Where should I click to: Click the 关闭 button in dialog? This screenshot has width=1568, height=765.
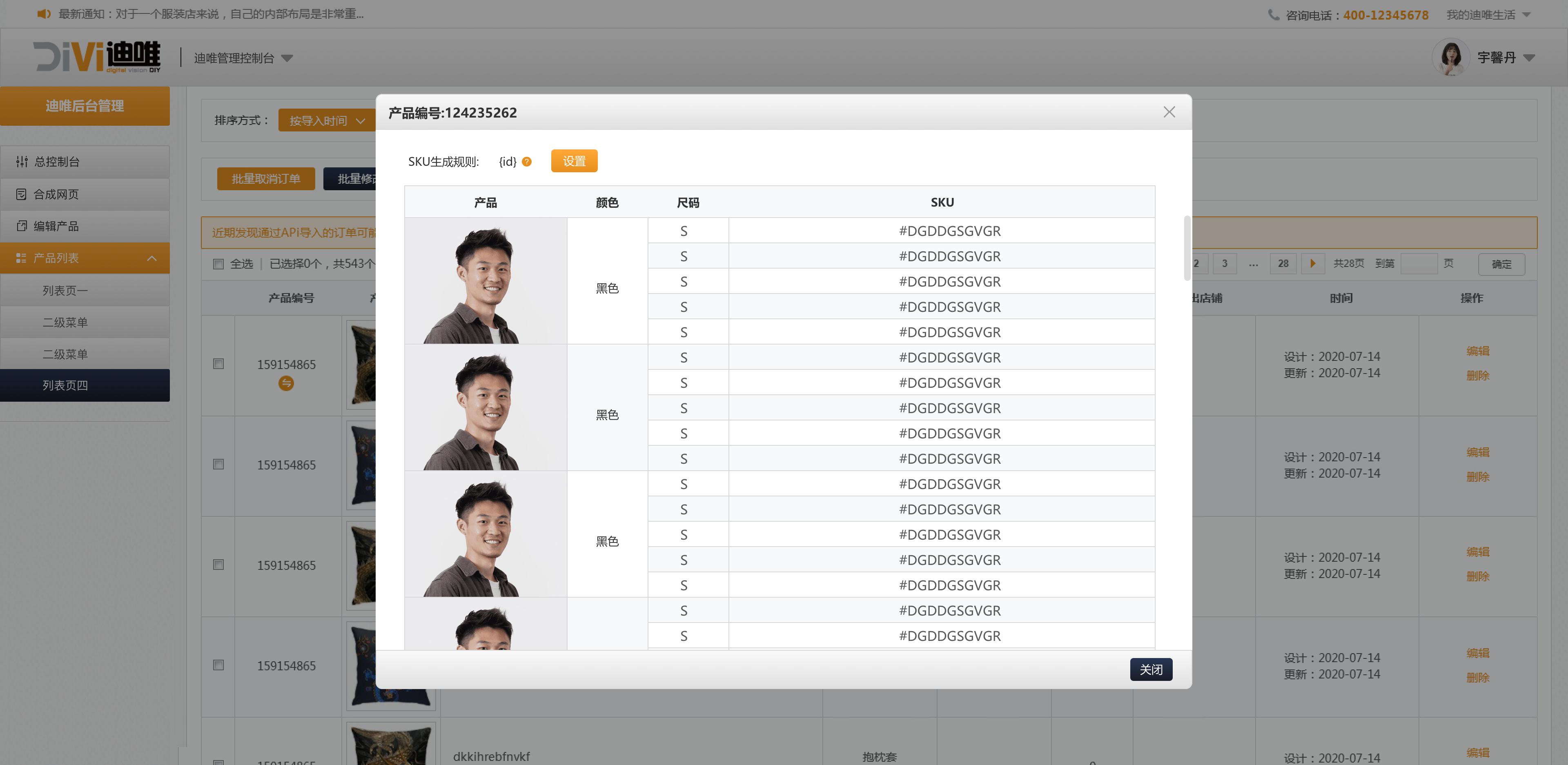1150,669
